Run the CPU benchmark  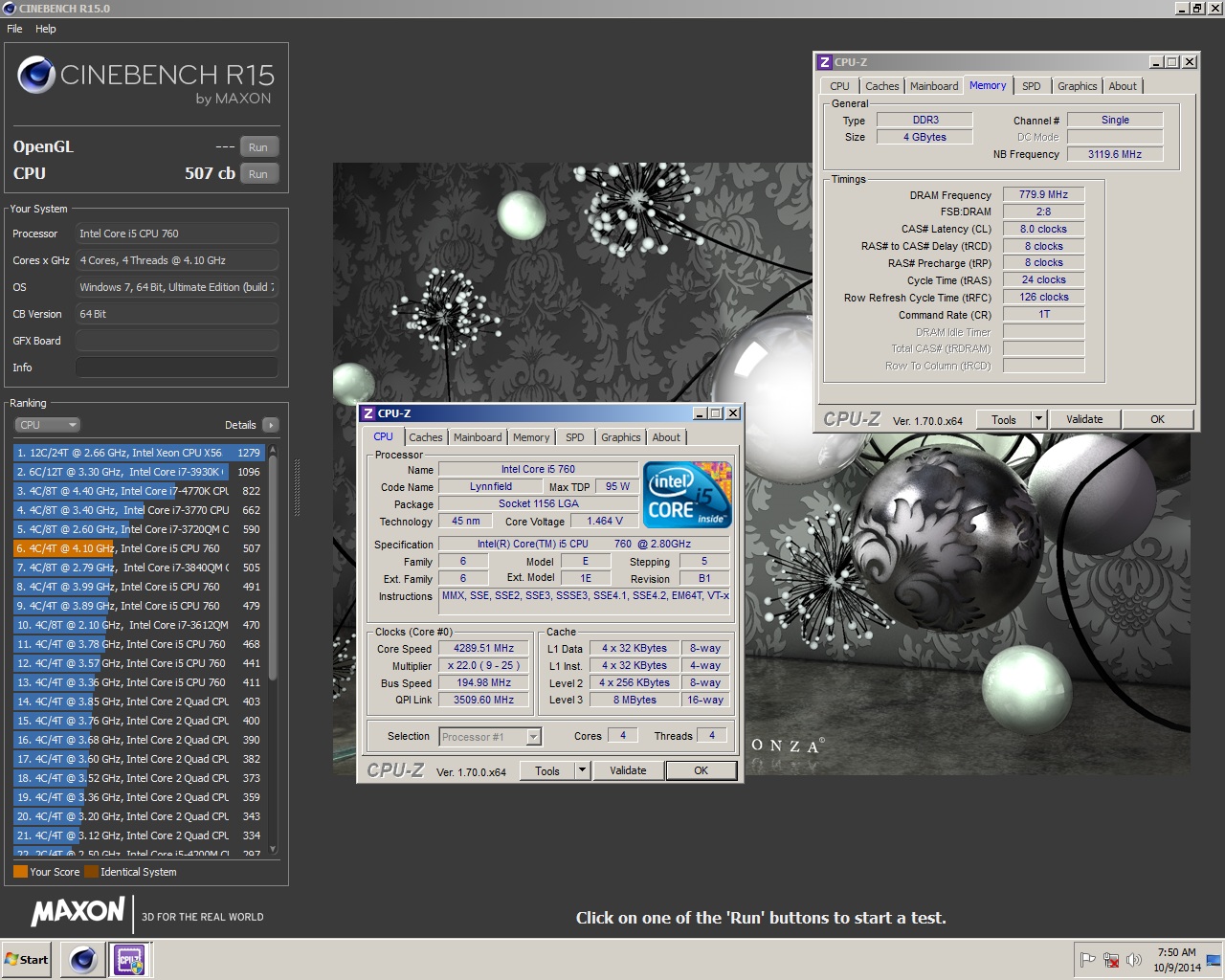[x=258, y=174]
